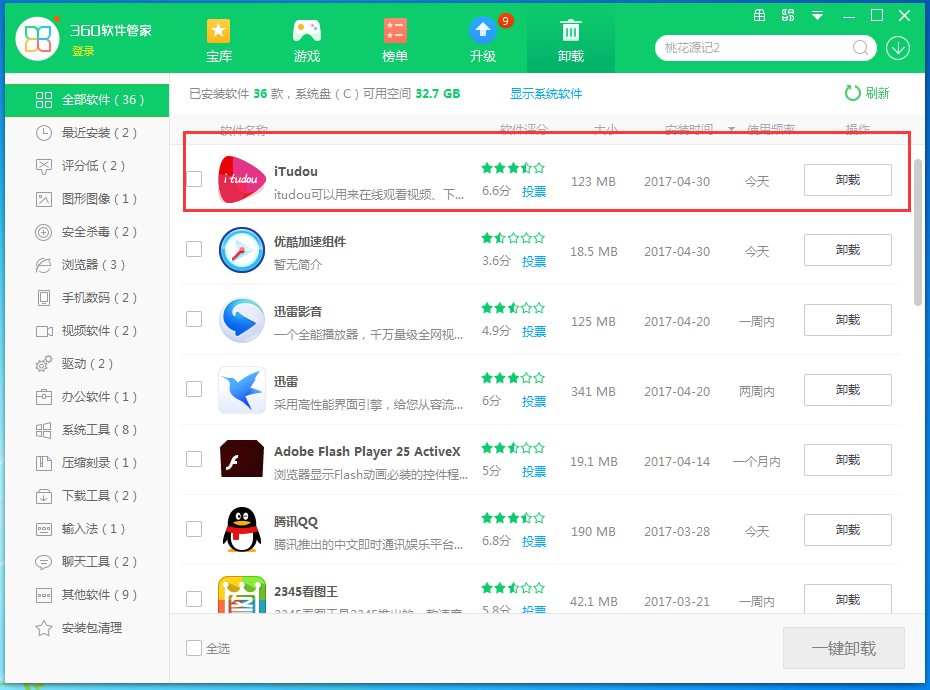Select 浏览器 (3) category

87,265
